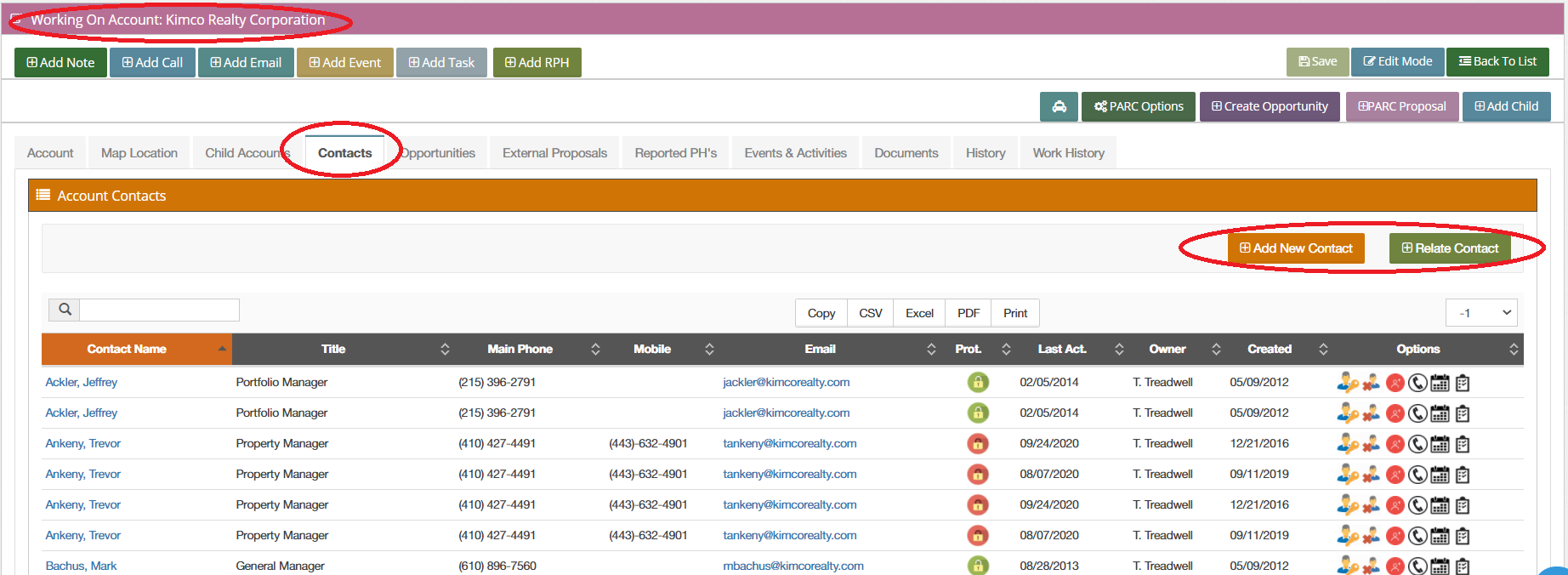Click user-with-key icon in second Ackler row
Viewport: 1568px width, 575px height.
[1347, 413]
